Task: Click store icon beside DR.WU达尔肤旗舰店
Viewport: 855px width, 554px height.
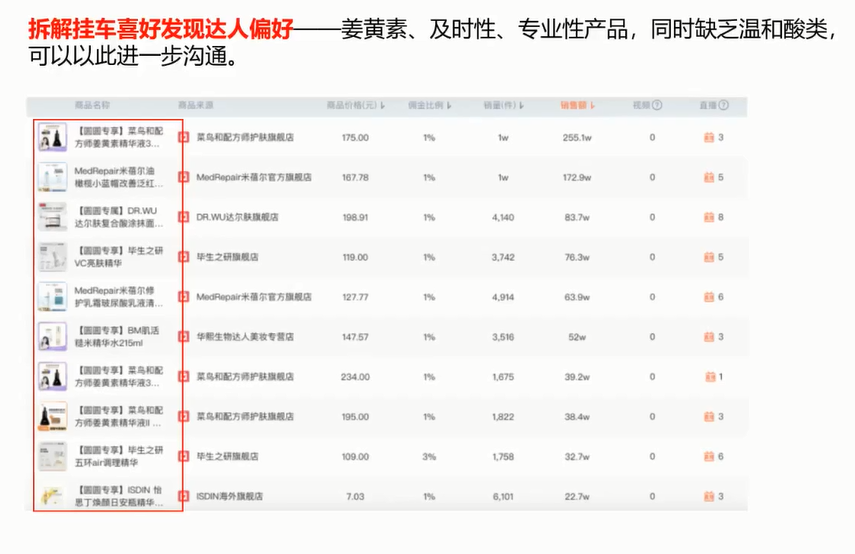Action: pos(184,217)
